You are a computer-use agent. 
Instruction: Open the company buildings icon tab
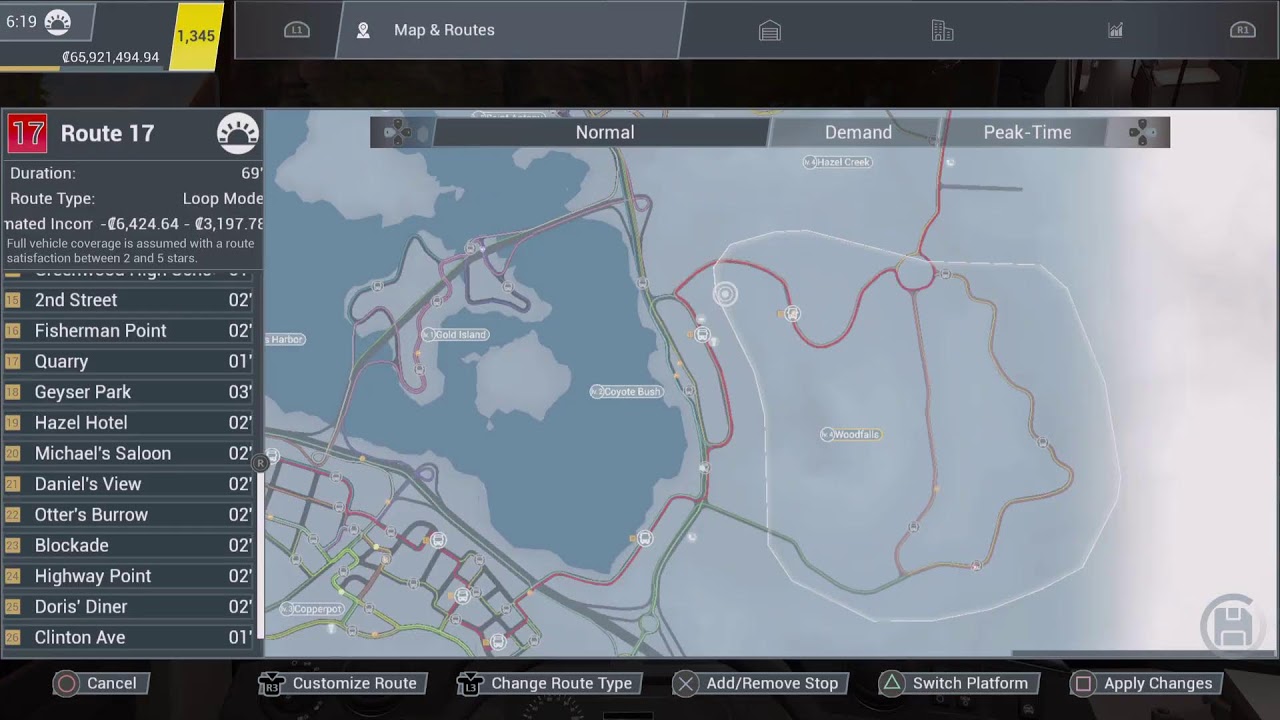(x=942, y=31)
